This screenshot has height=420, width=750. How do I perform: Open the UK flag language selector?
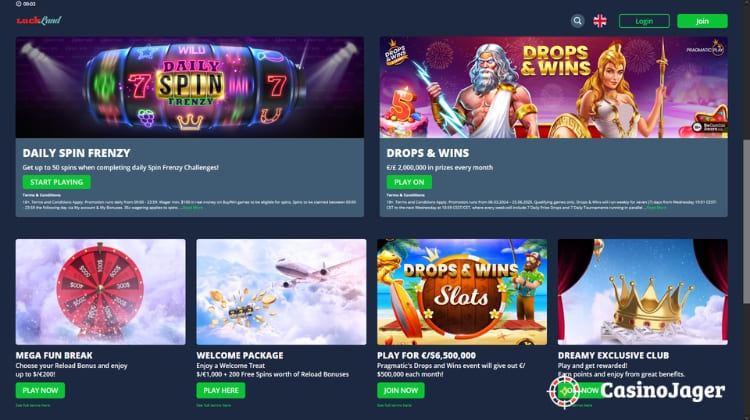coord(600,21)
